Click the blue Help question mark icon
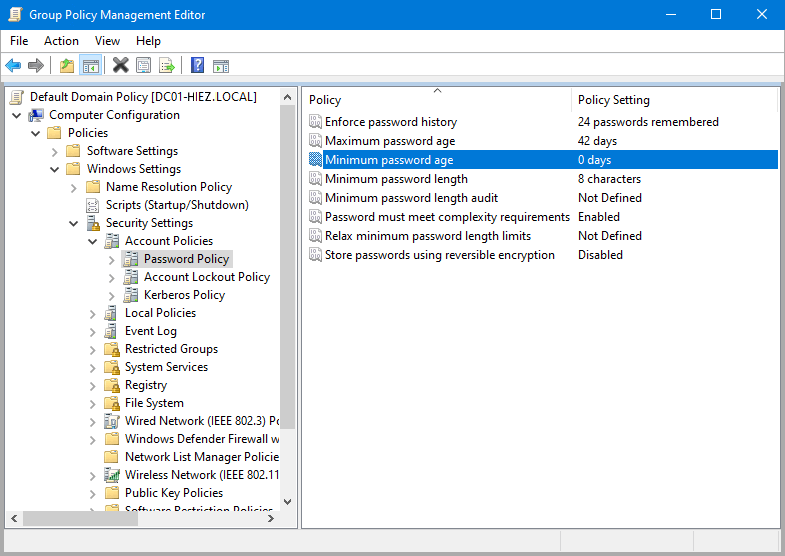Screen dimensions: 785x556 pos(197,66)
